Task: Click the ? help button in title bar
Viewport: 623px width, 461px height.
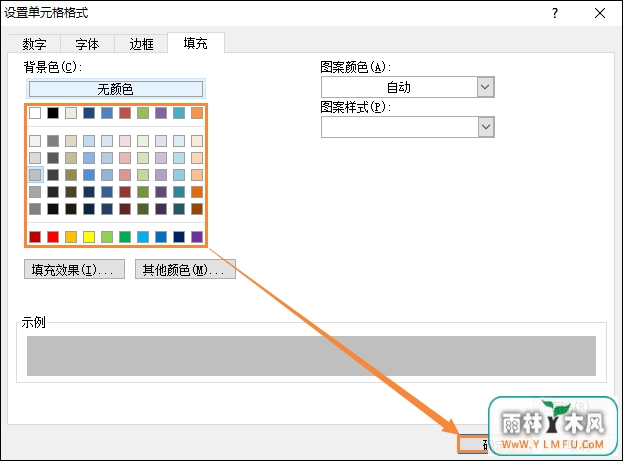Action: 555,13
